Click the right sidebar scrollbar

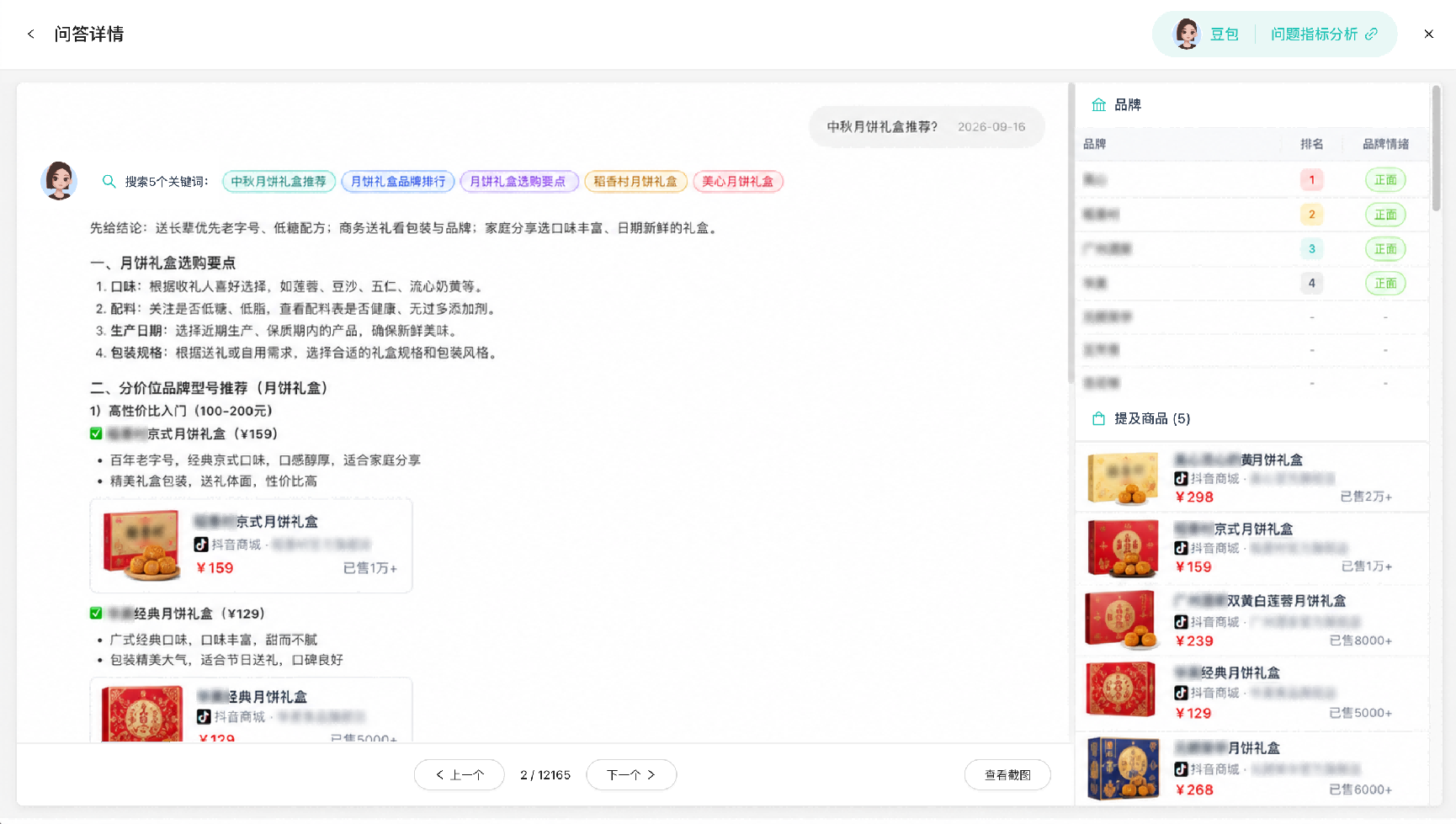point(1436,148)
